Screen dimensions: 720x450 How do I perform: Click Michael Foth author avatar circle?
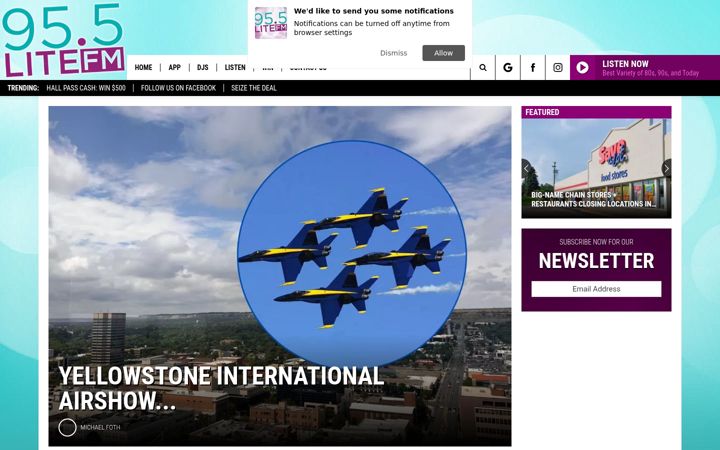tap(67, 428)
